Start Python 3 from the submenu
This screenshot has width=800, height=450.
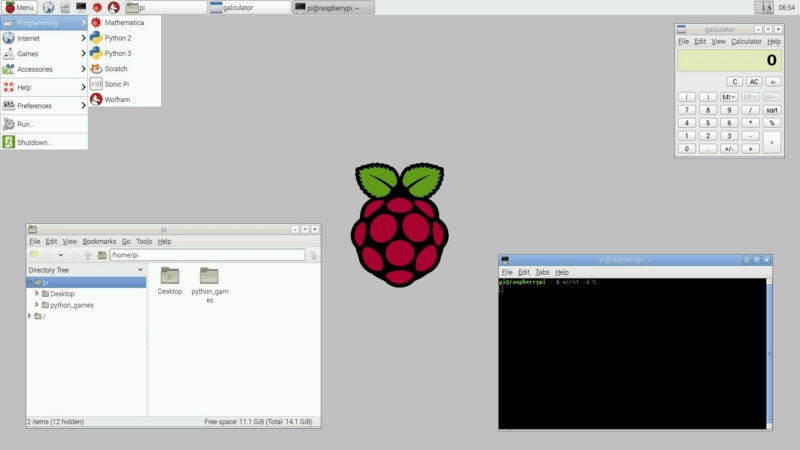[x=124, y=53]
